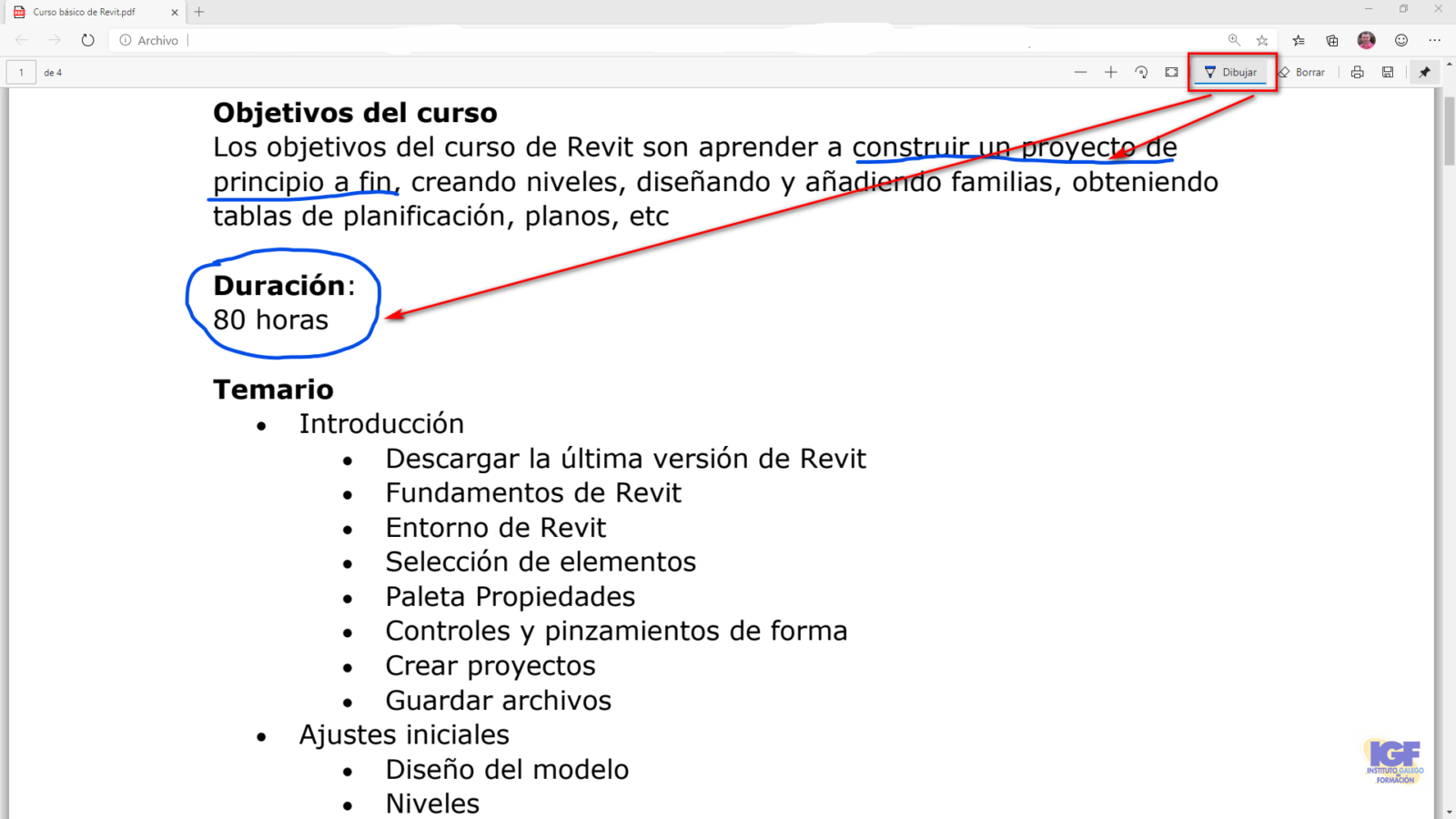Click the page number input box

point(21,72)
